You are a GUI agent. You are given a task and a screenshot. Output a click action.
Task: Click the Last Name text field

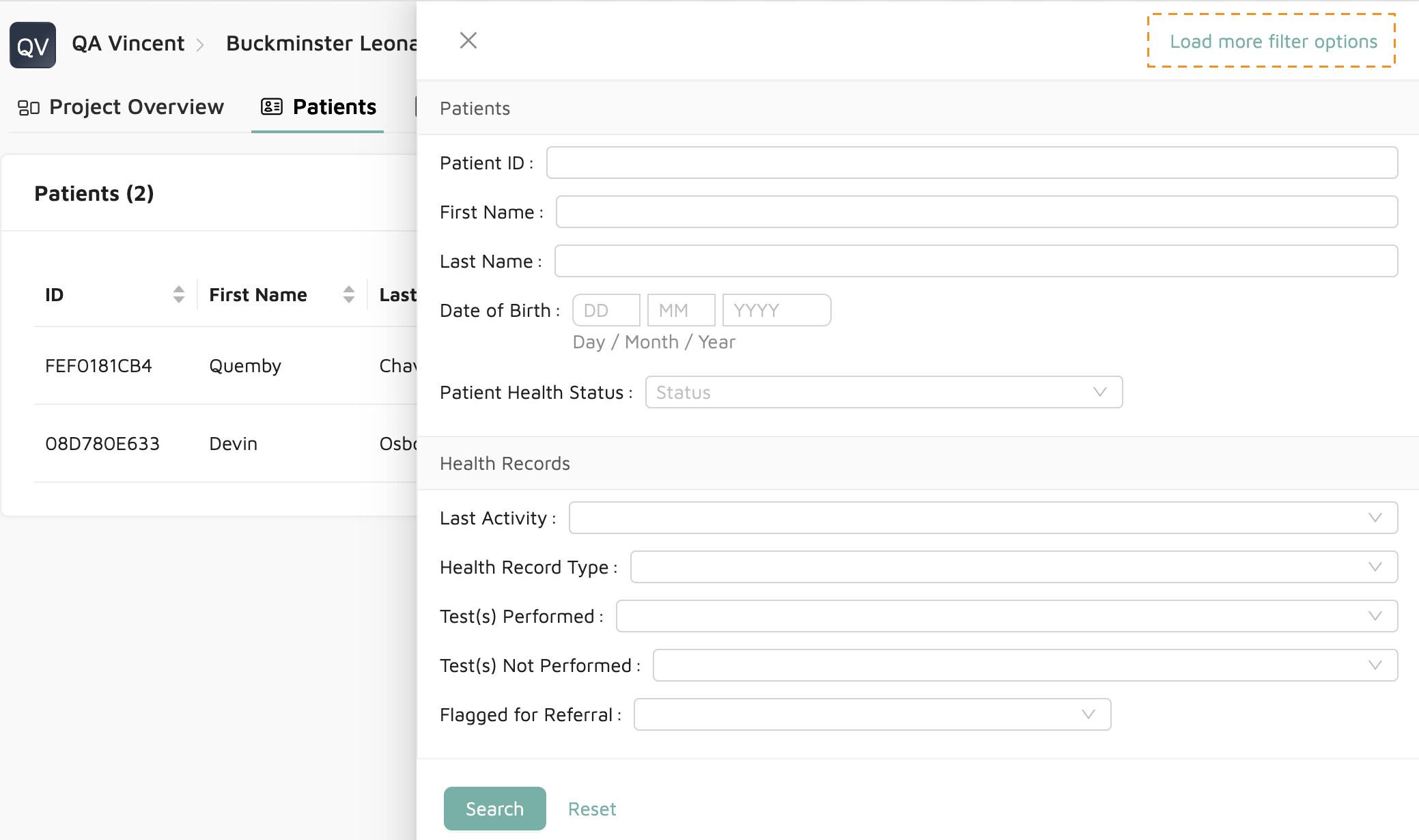(975, 261)
